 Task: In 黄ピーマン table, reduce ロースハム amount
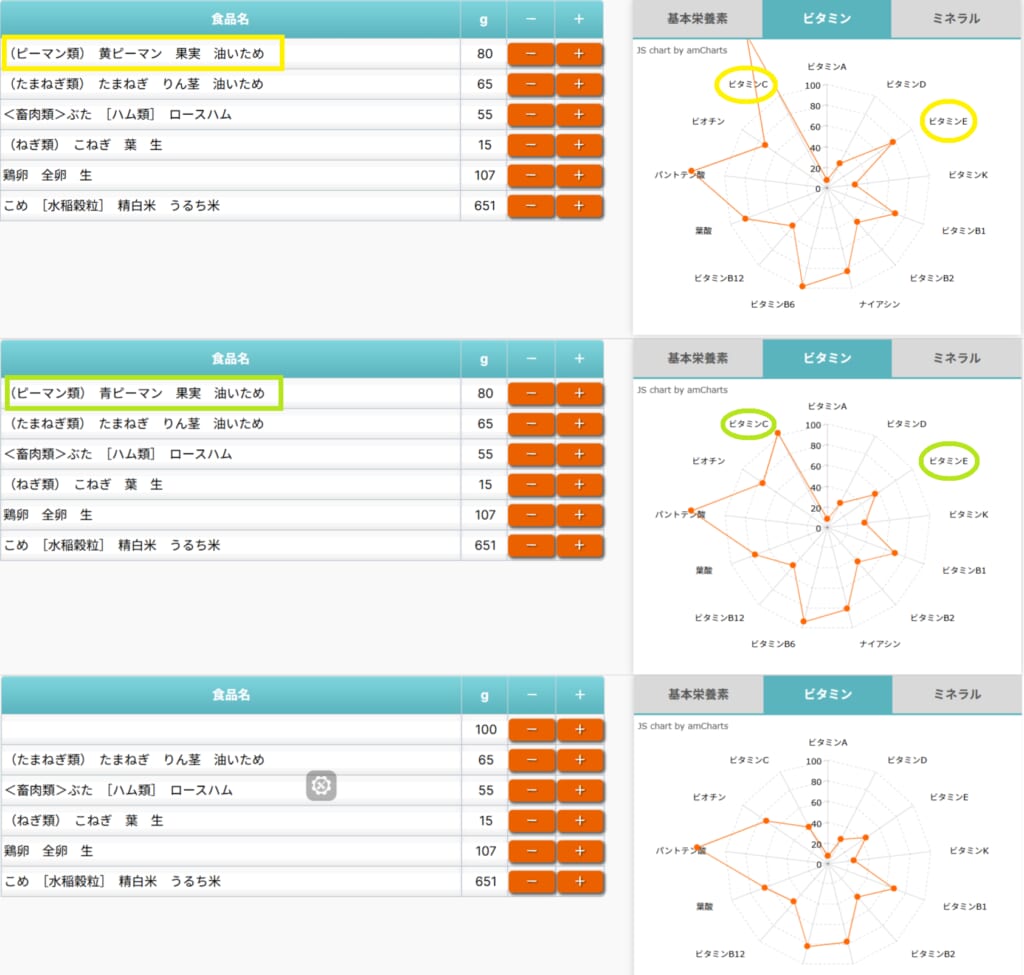[531, 114]
